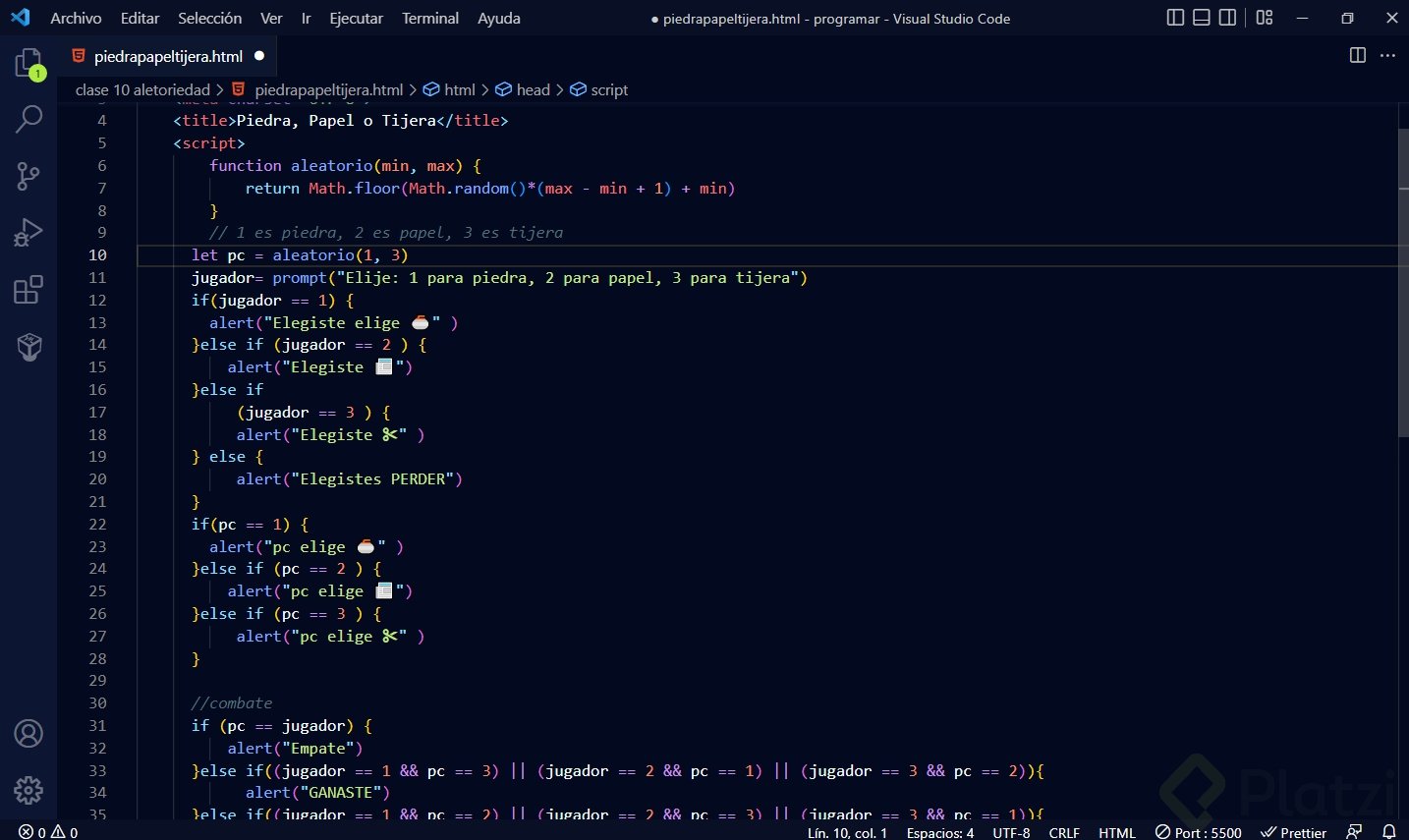The width and height of the screenshot is (1409, 840).
Task: Toggle secondary side bar layout icon
Action: pyautogui.click(x=1227, y=18)
